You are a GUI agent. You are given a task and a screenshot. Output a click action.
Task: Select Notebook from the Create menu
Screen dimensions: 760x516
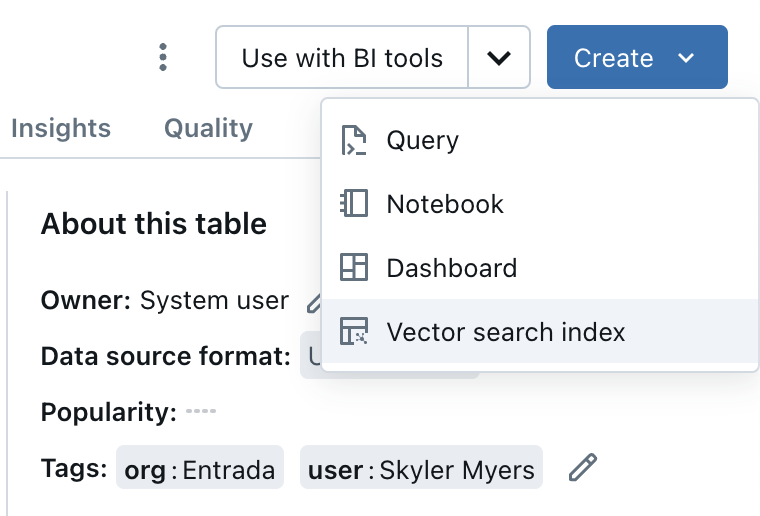540,204
